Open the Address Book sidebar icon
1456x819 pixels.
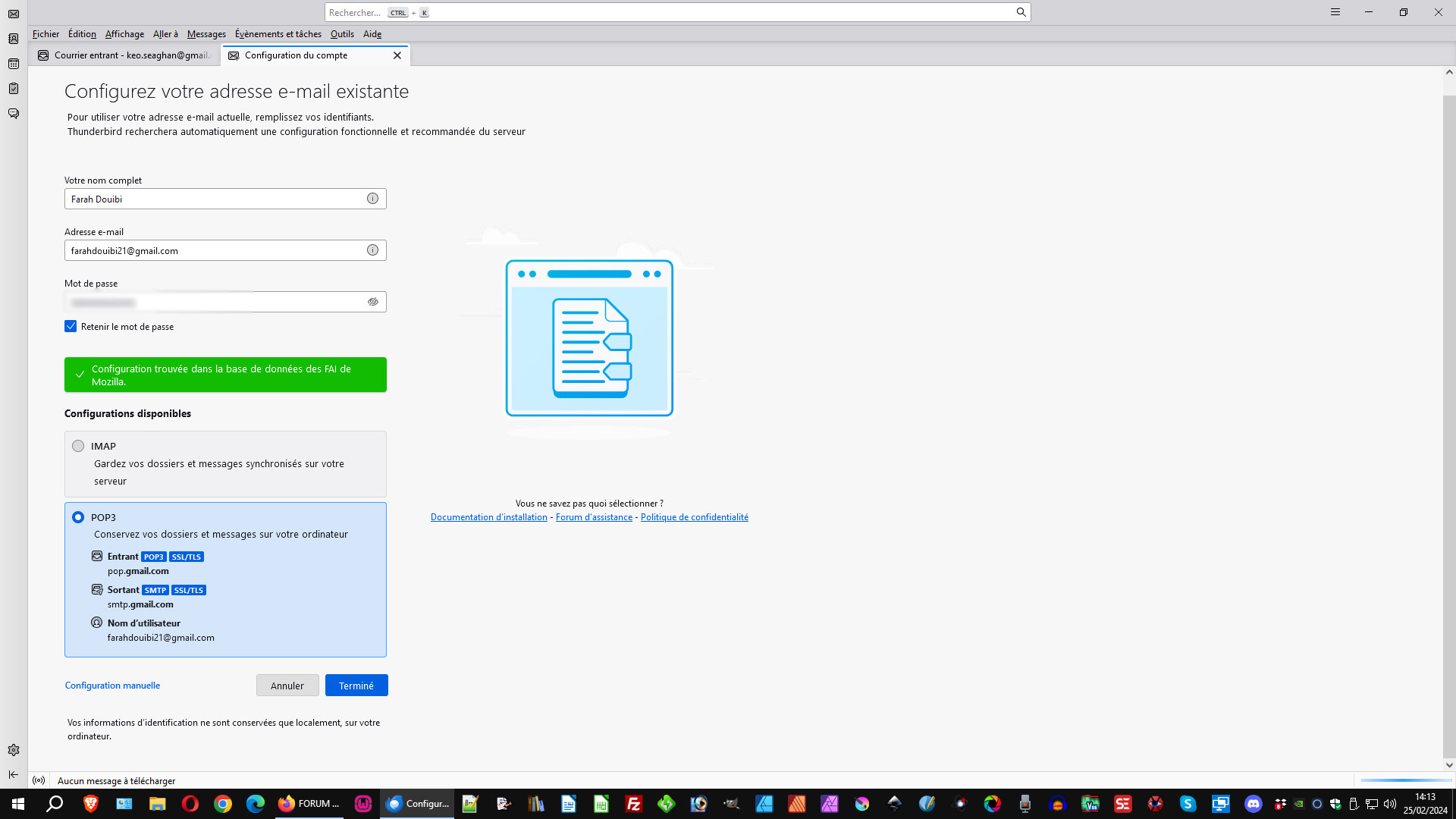[14, 39]
